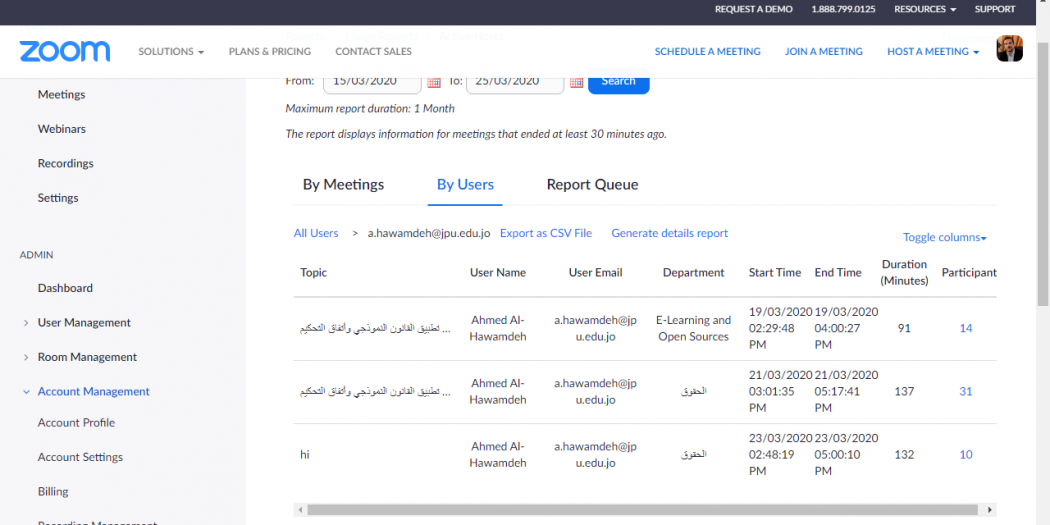Click a.hawamdeh@jpu.edu.jo in the breadcrumb
1050x525 pixels.
pos(429,233)
